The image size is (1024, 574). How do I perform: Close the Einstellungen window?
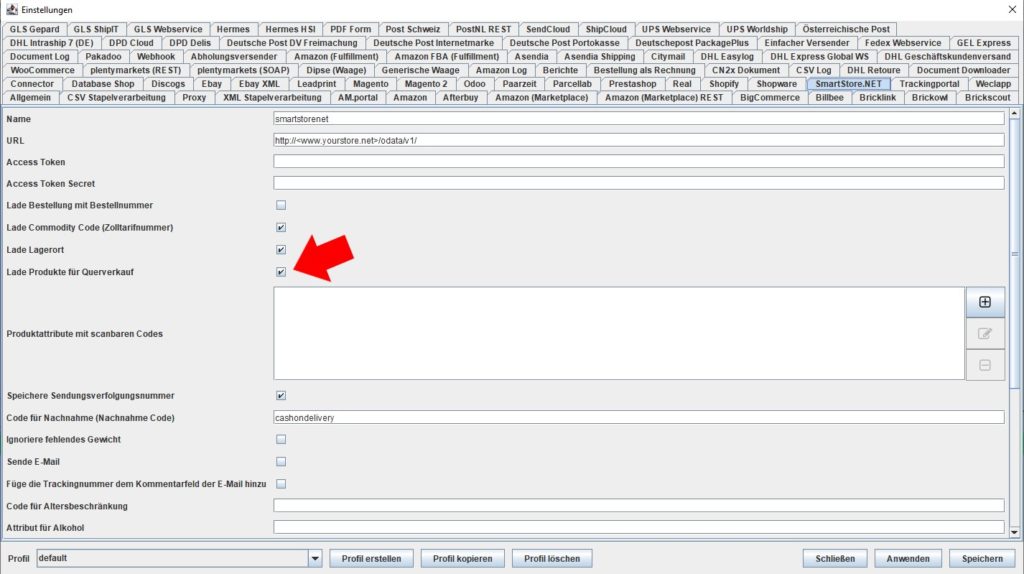[x=1012, y=9]
